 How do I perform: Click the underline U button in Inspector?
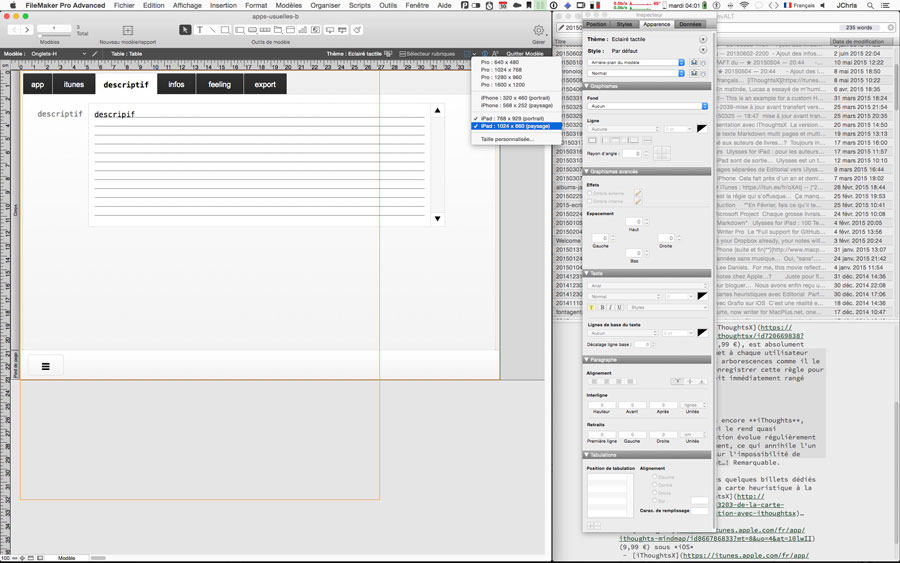(619, 308)
